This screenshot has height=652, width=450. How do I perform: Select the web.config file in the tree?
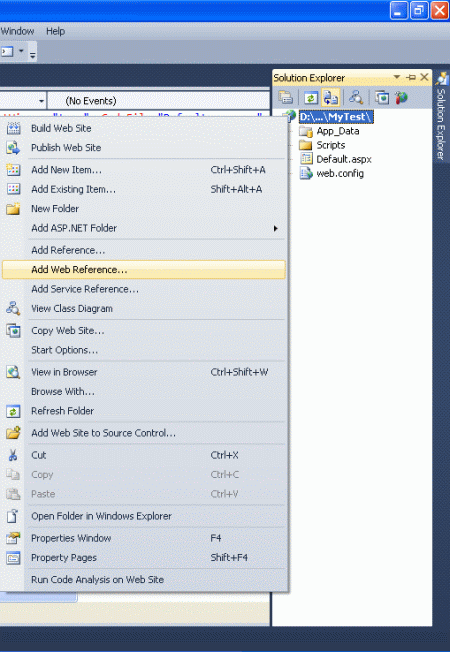tap(340, 173)
